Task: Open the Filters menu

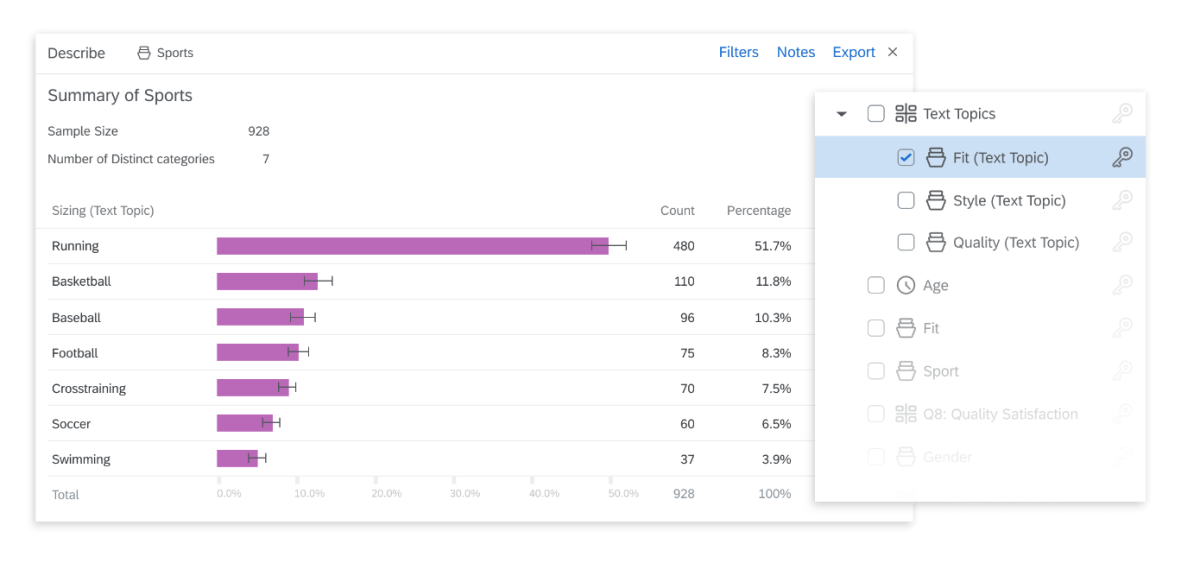Action: (x=738, y=52)
